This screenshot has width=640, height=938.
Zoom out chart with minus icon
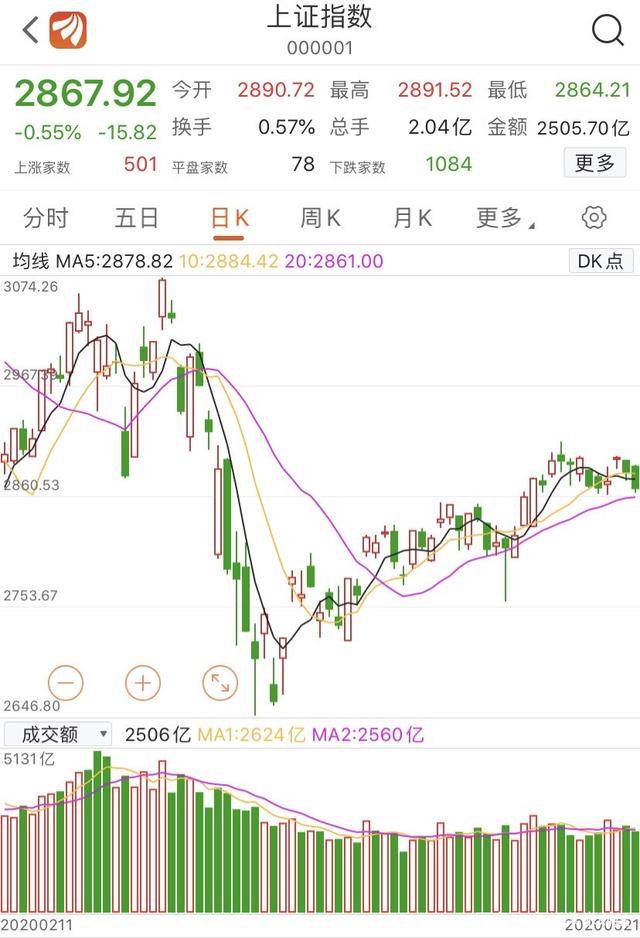pos(65,683)
